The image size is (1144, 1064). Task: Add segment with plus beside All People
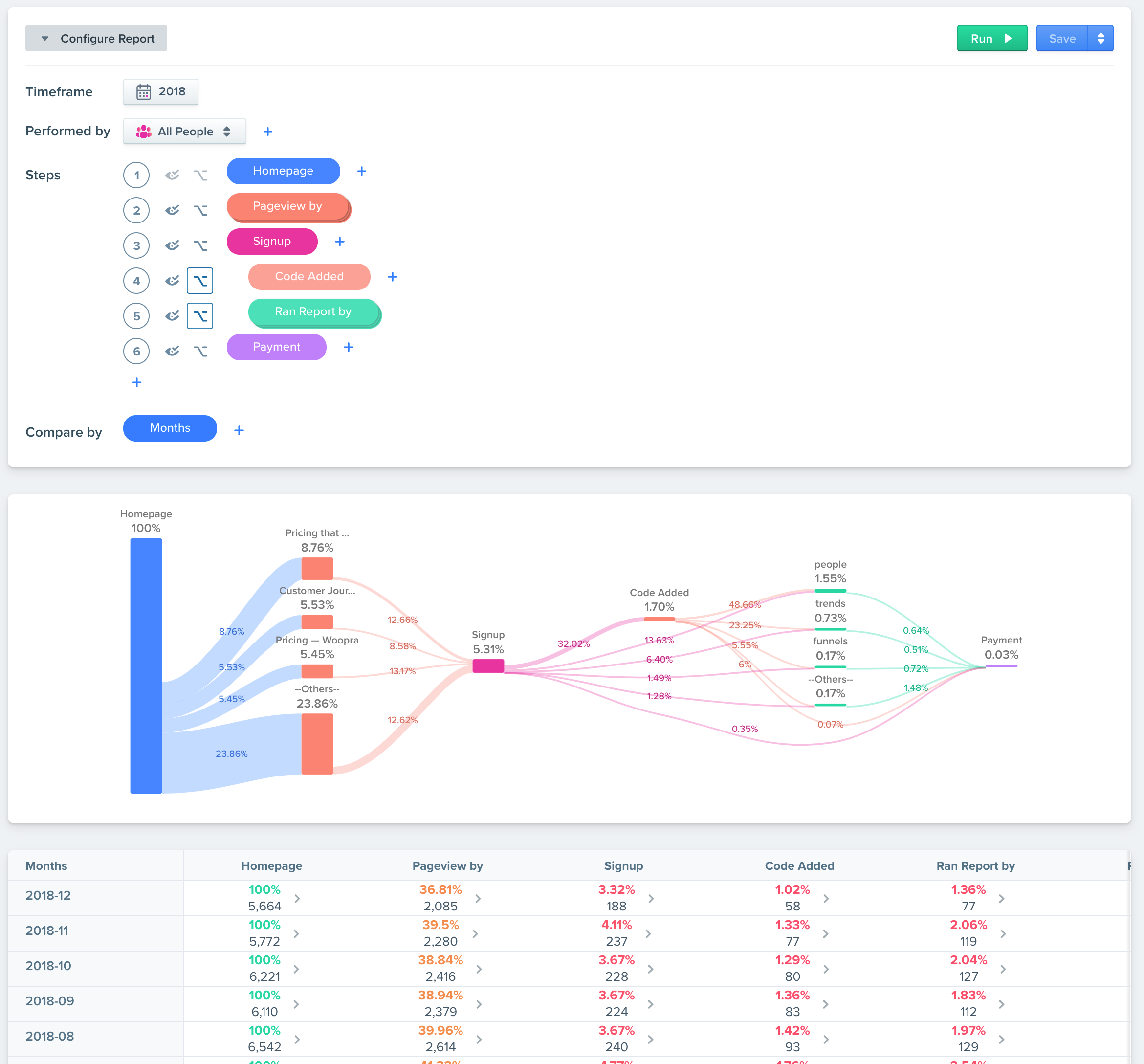click(x=267, y=132)
